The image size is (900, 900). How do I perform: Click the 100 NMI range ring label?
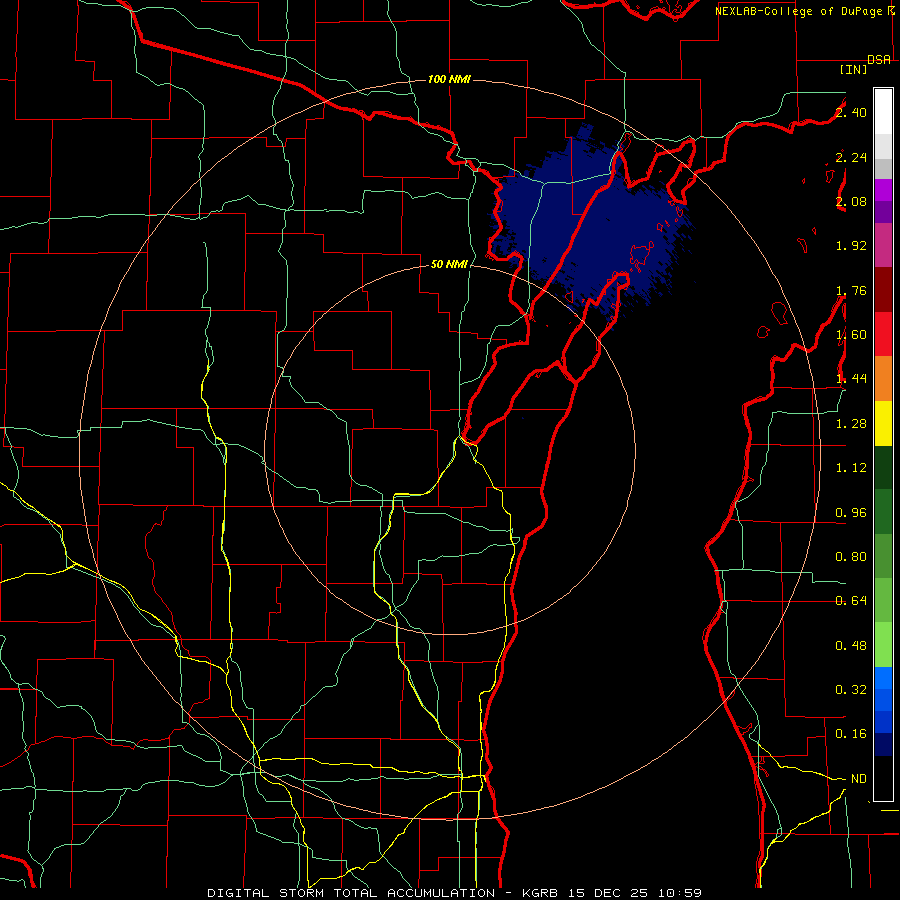pyautogui.click(x=449, y=79)
